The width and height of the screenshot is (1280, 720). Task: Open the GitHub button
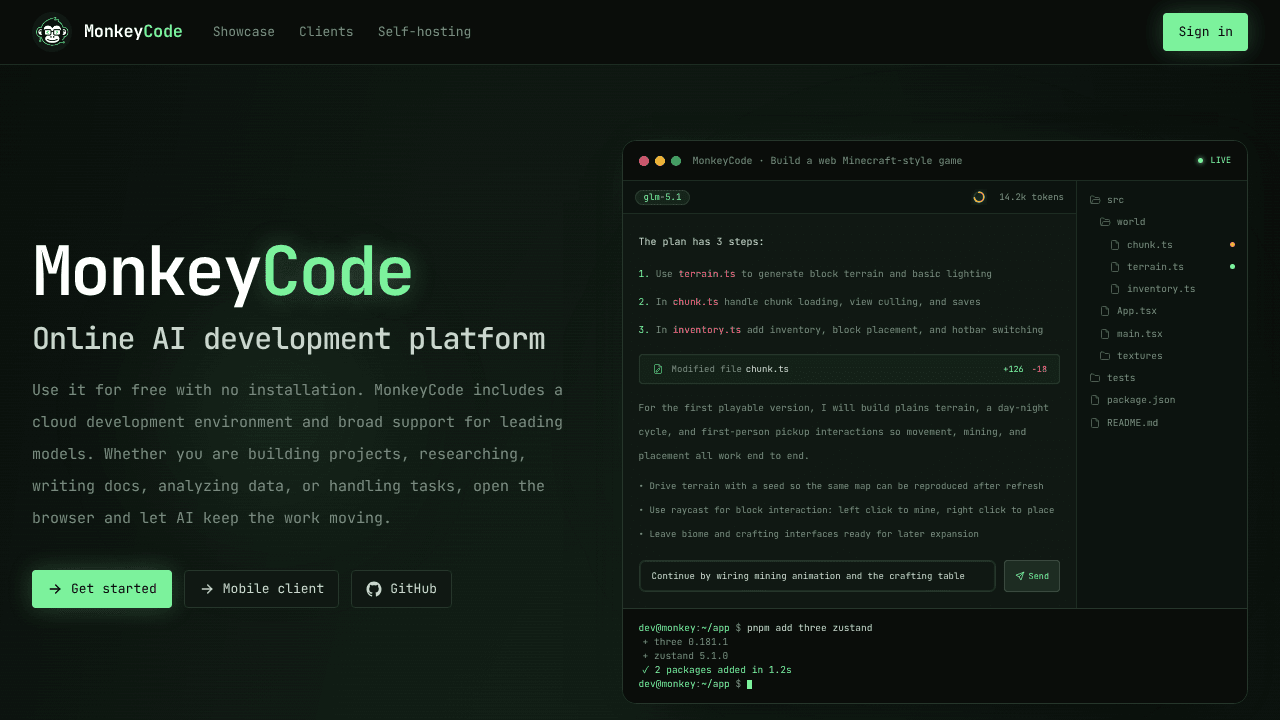coord(401,589)
